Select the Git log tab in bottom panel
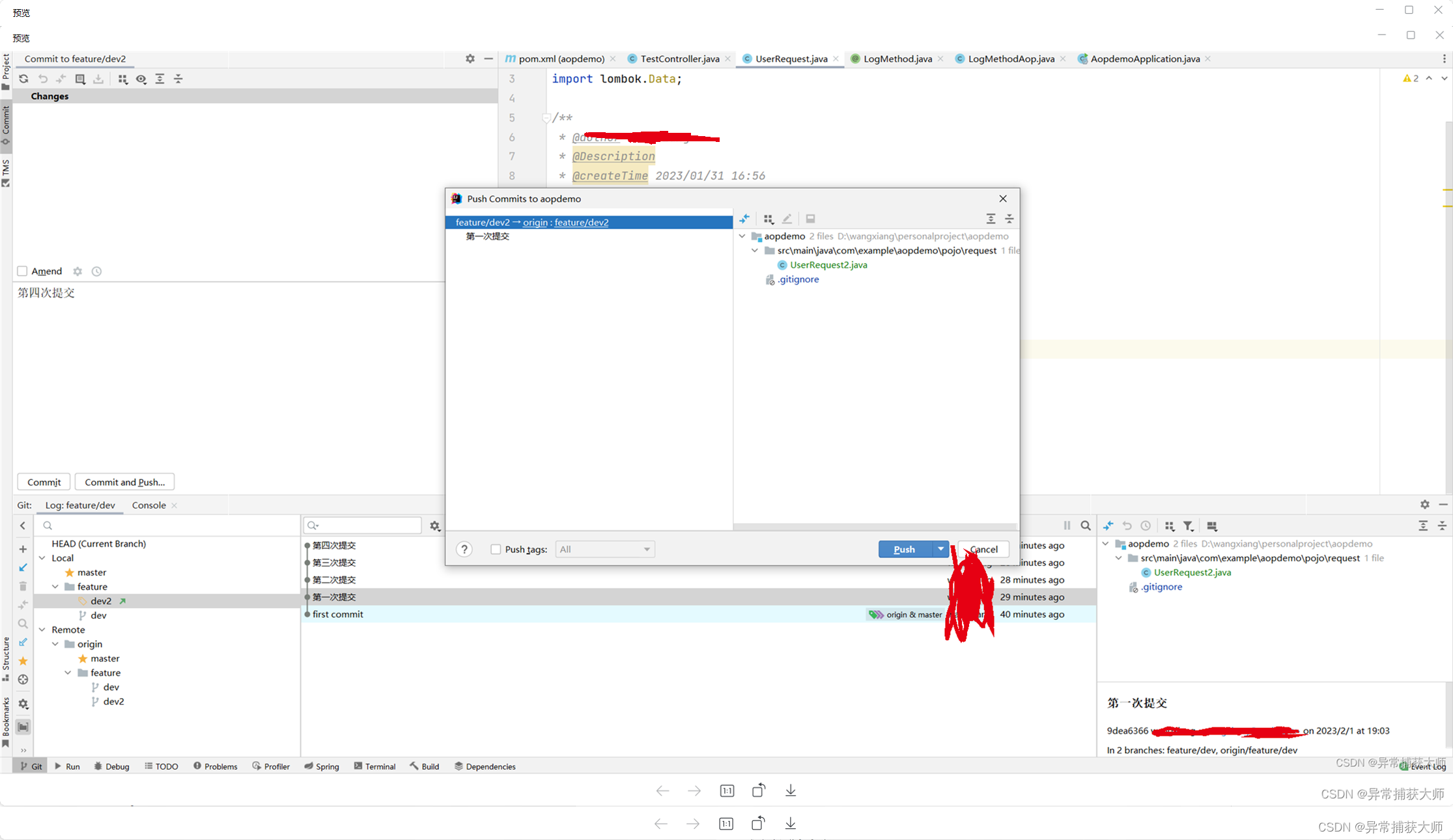 tap(80, 505)
